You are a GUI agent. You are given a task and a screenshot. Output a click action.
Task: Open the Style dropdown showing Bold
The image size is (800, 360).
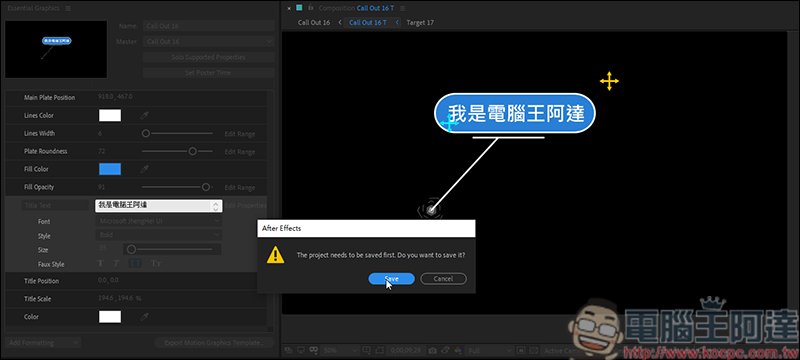click(158, 235)
